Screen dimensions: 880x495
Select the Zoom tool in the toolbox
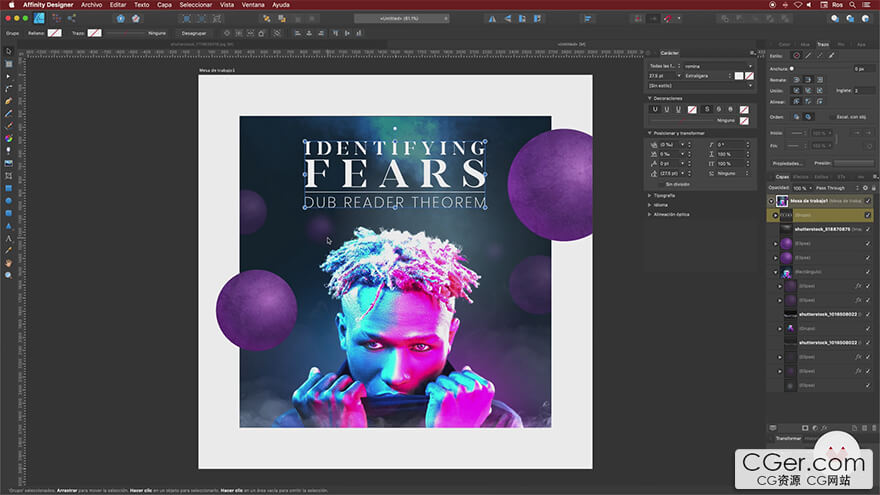(x=9, y=275)
